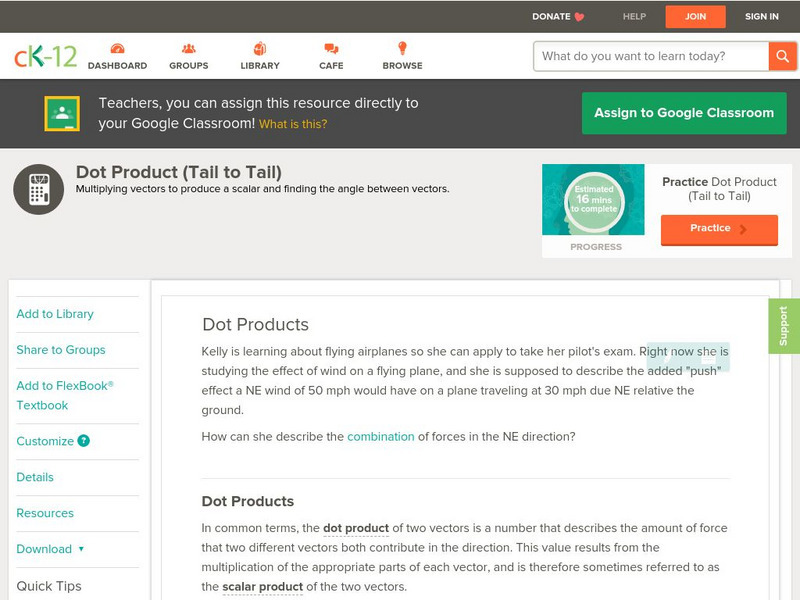Click the Sign In link
This screenshot has width=800, height=600.
click(762, 17)
